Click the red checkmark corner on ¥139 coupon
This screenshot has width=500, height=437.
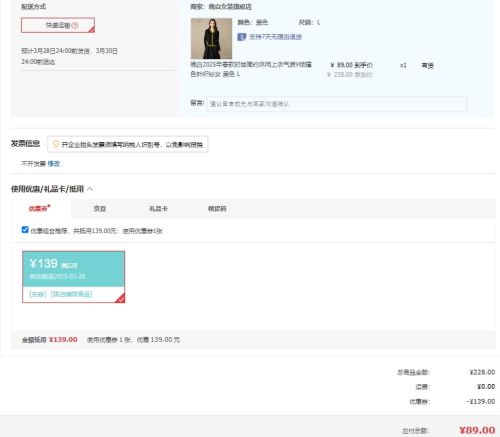[120, 298]
